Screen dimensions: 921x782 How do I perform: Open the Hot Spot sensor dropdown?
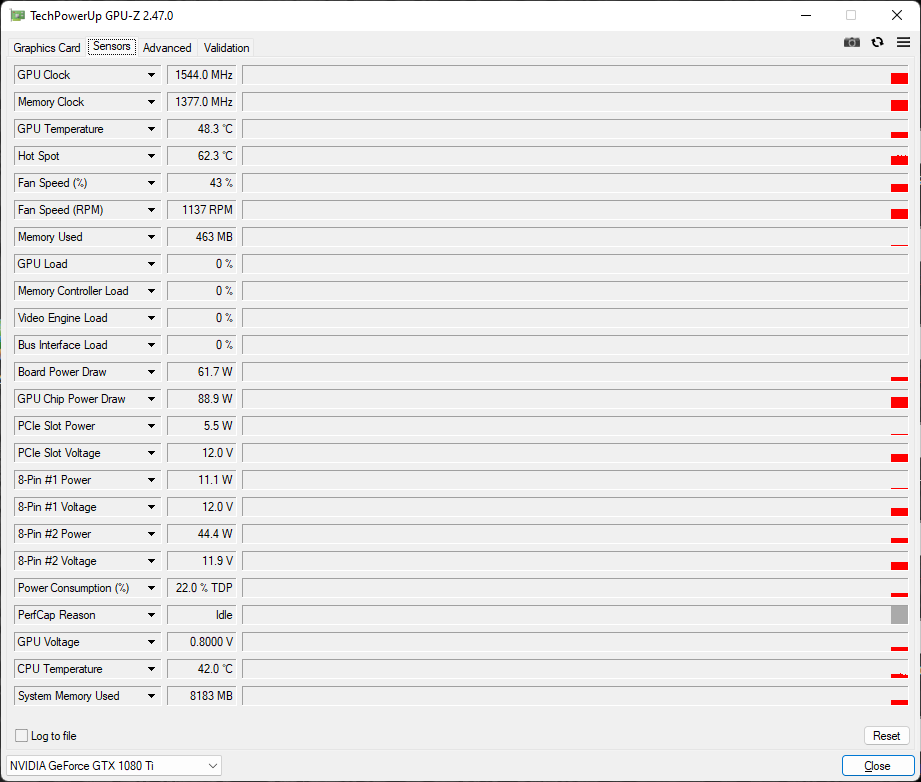click(x=151, y=156)
